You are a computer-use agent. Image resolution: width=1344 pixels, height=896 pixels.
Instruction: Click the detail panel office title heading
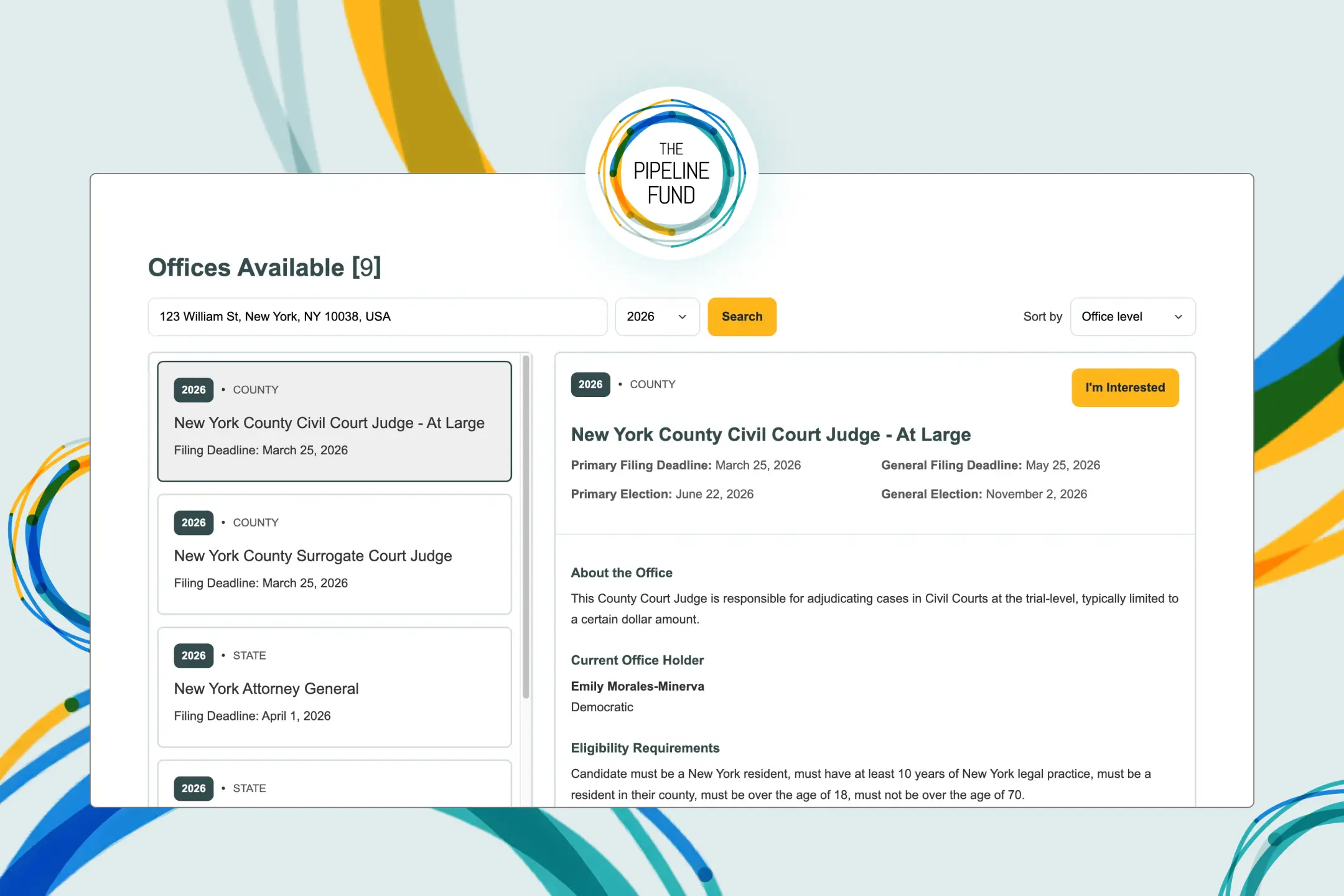point(770,434)
